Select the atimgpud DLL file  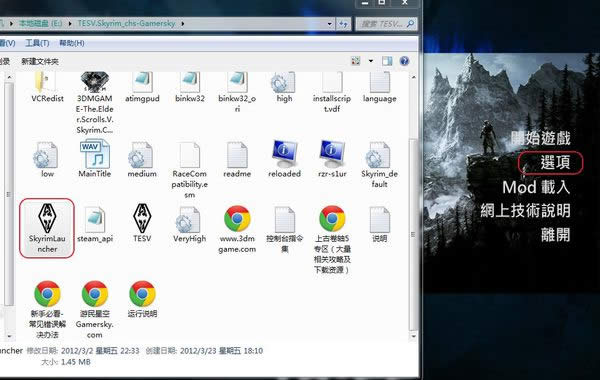142,88
